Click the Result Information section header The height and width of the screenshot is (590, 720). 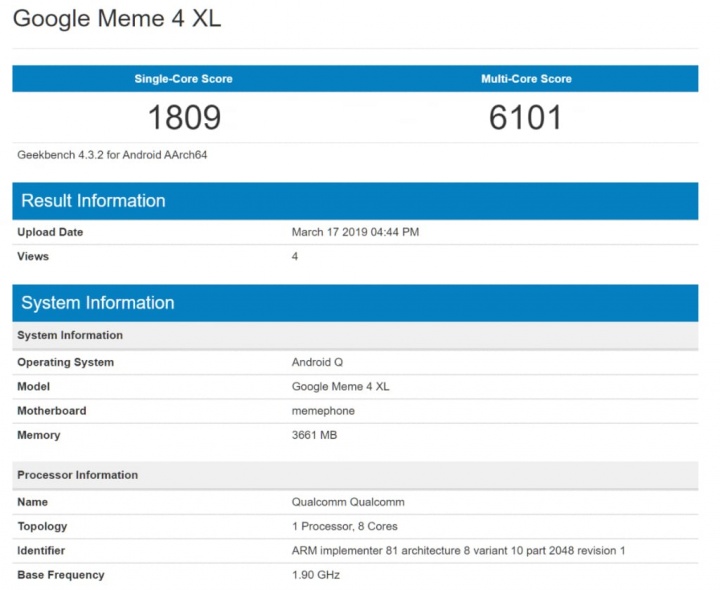pos(355,201)
